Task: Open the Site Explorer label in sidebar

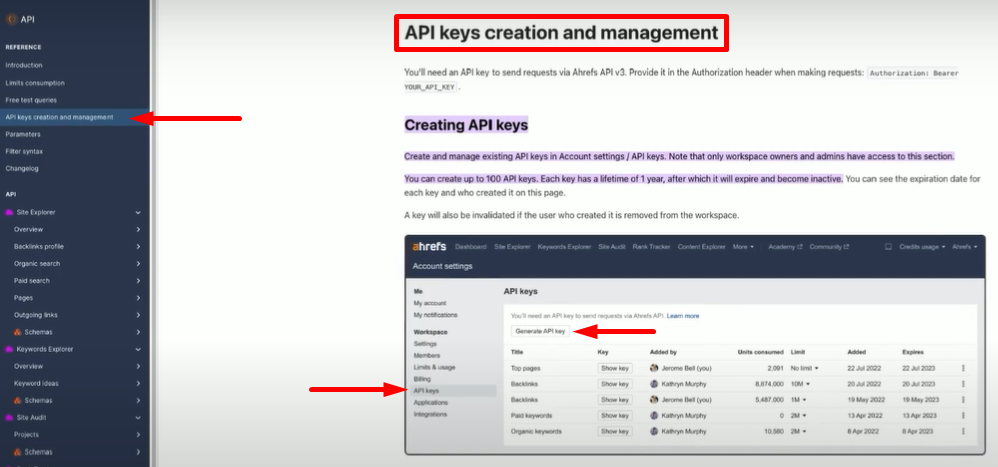Action: pos(36,213)
